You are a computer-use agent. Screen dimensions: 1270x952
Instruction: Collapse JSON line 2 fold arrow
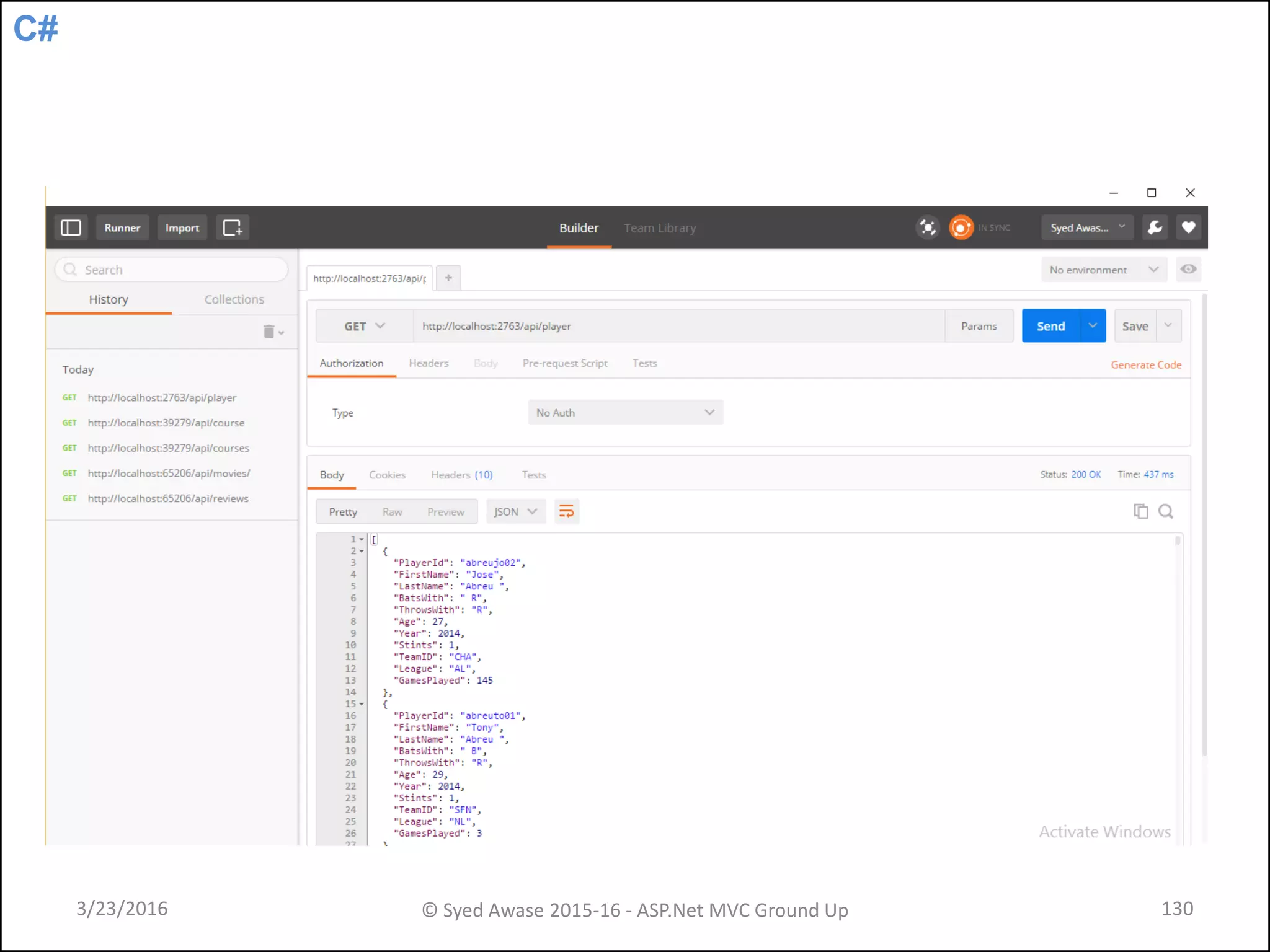pos(362,551)
